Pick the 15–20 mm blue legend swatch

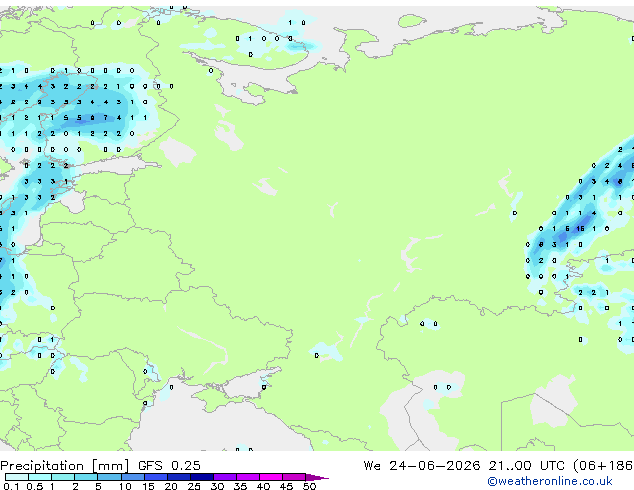[155, 477]
